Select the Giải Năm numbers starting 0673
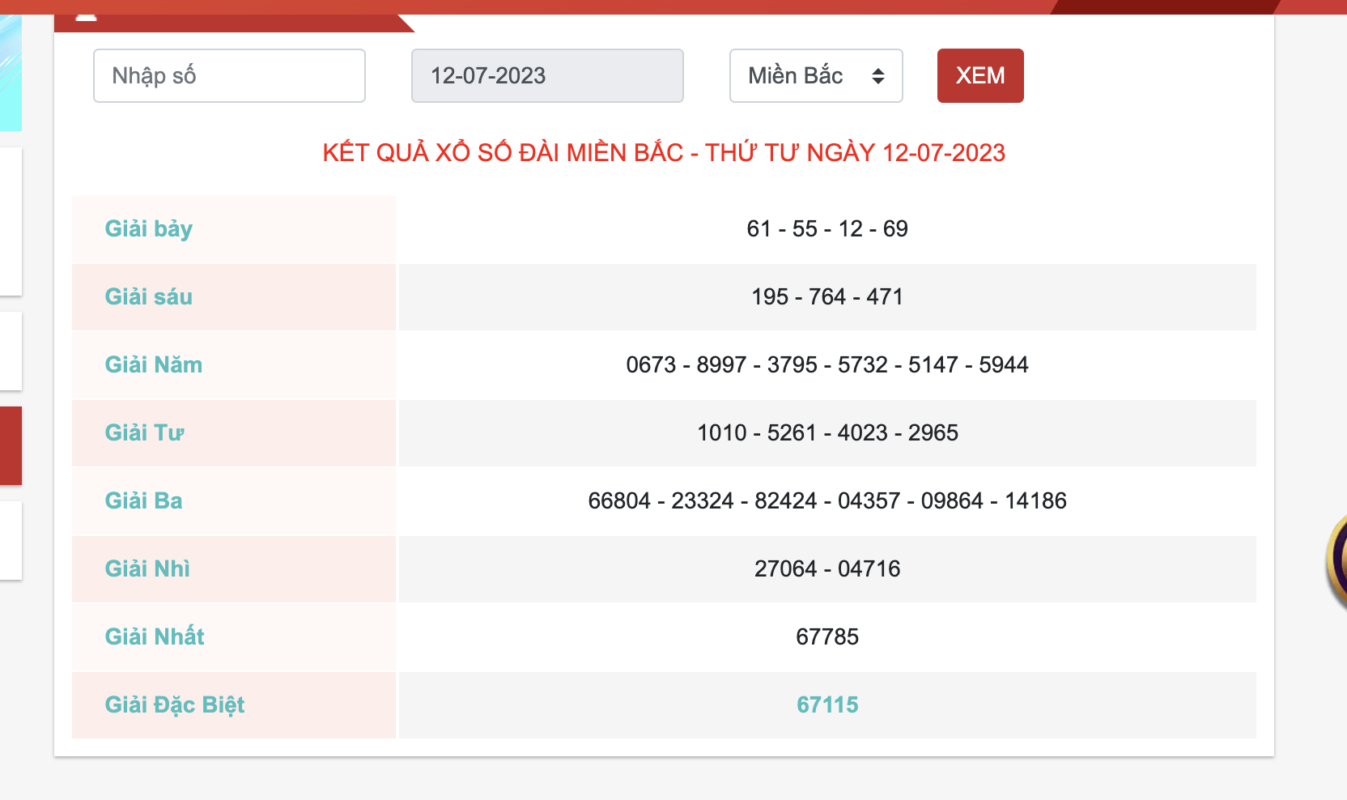This screenshot has width=1347, height=800. tap(827, 365)
